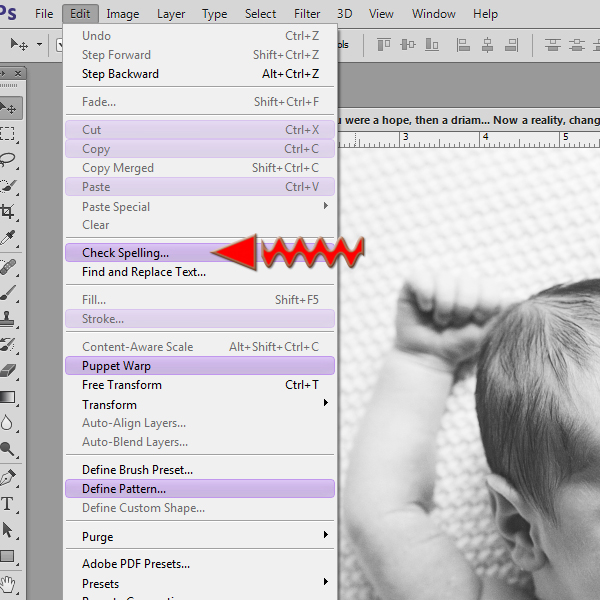The width and height of the screenshot is (600, 600).
Task: Open the Filter menu
Action: (307, 14)
